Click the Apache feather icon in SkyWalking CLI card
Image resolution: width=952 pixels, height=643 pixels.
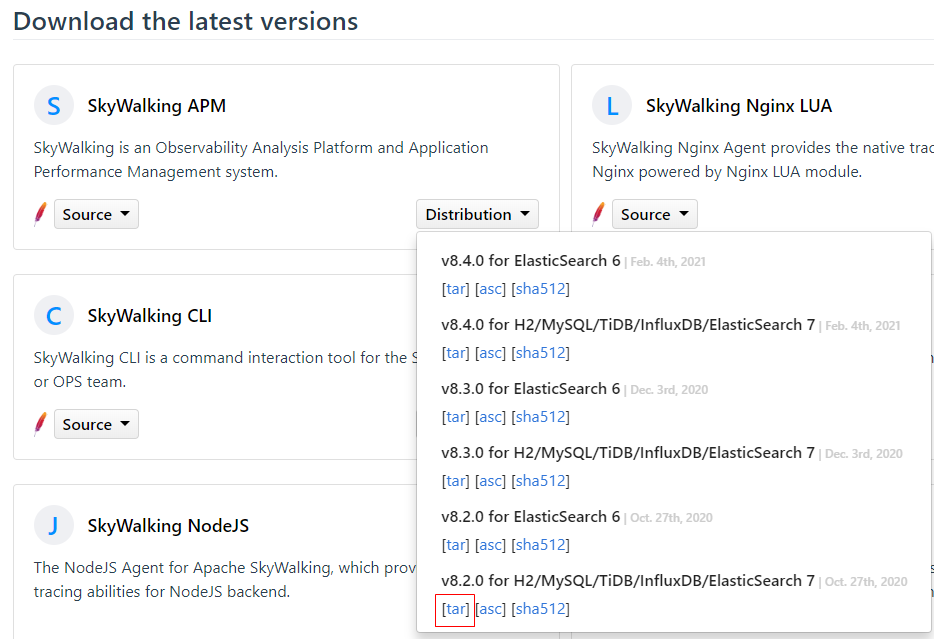(x=41, y=424)
